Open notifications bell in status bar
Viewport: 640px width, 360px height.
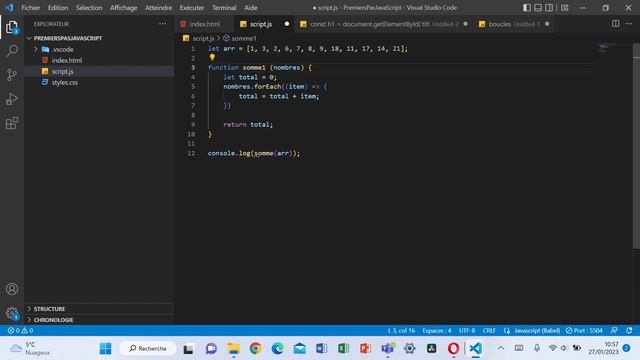[629, 331]
